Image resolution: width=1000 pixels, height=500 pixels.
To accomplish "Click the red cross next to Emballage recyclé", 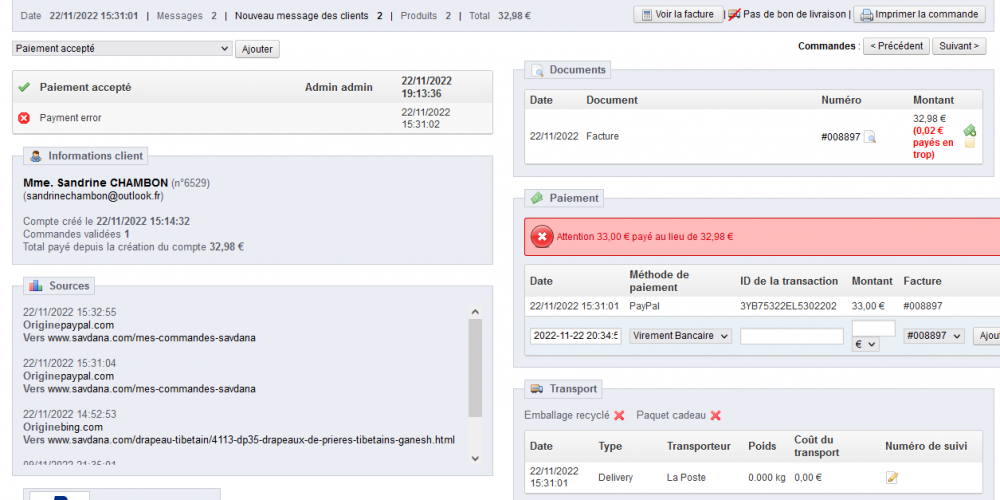I will [619, 416].
